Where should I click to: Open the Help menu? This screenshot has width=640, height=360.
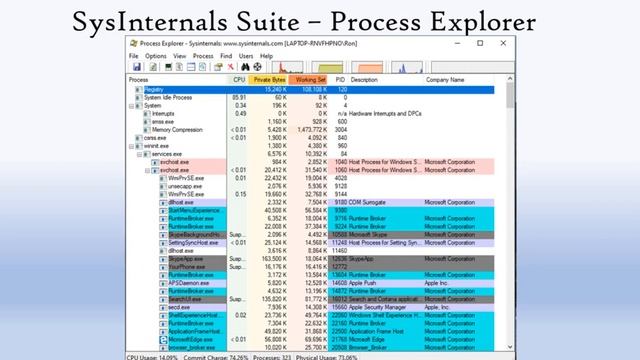(x=266, y=56)
